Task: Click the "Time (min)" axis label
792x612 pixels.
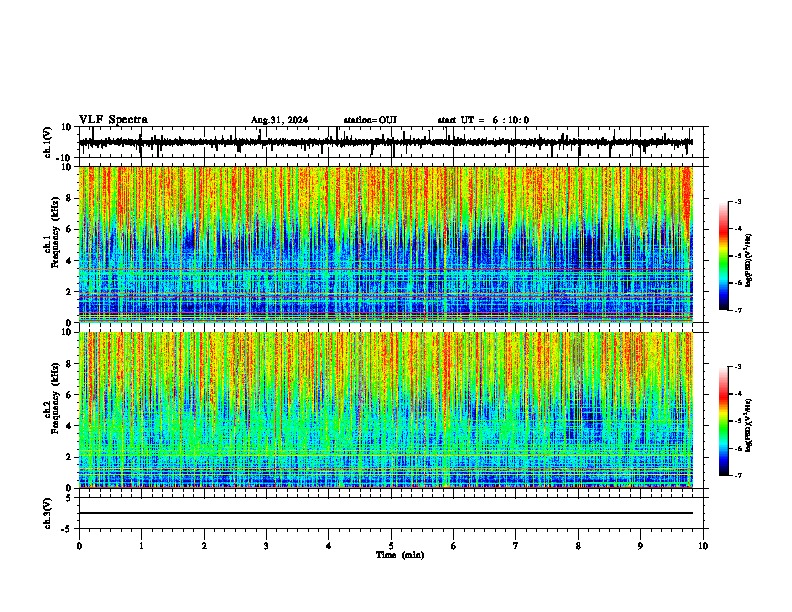Action: point(400,555)
